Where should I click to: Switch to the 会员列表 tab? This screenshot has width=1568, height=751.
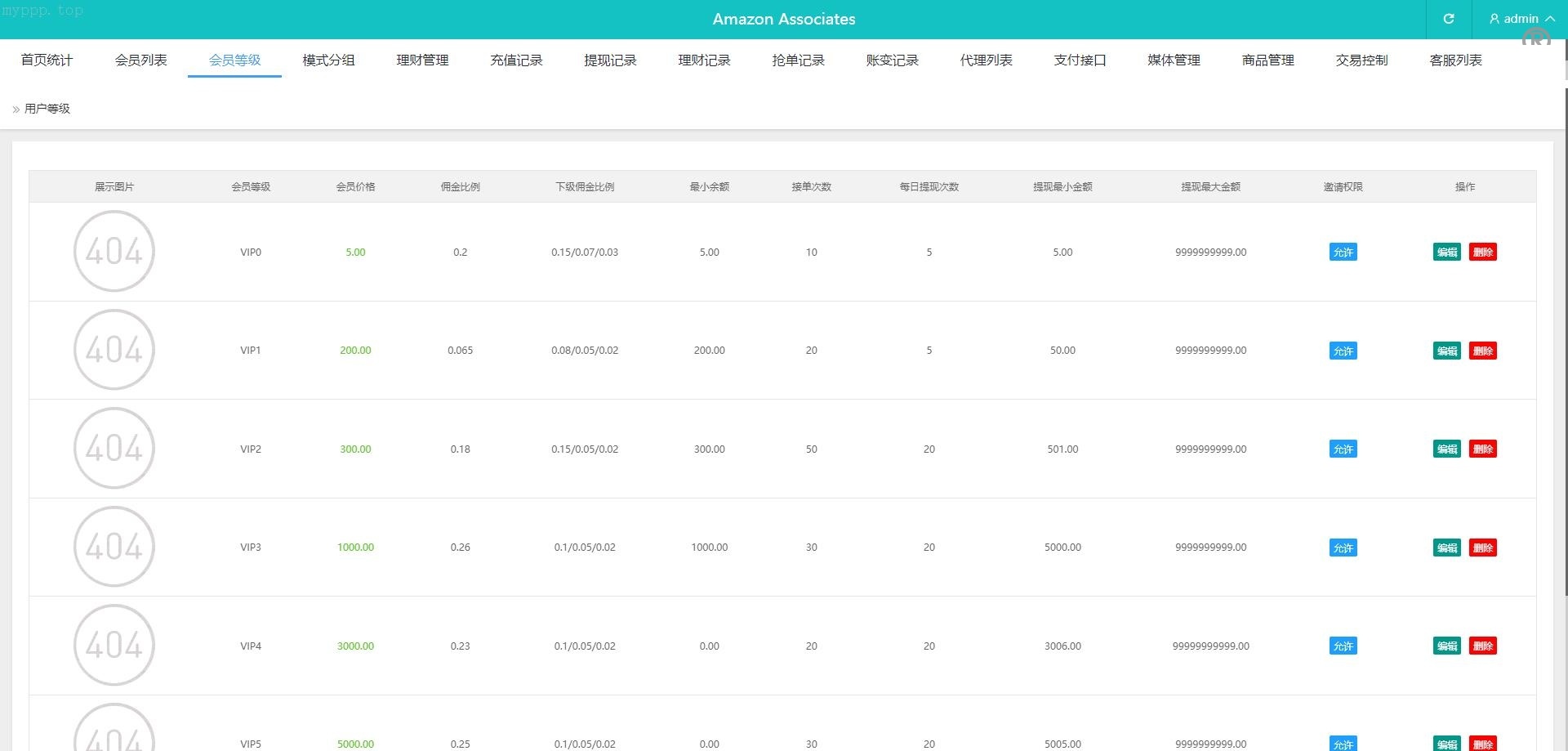(140, 60)
